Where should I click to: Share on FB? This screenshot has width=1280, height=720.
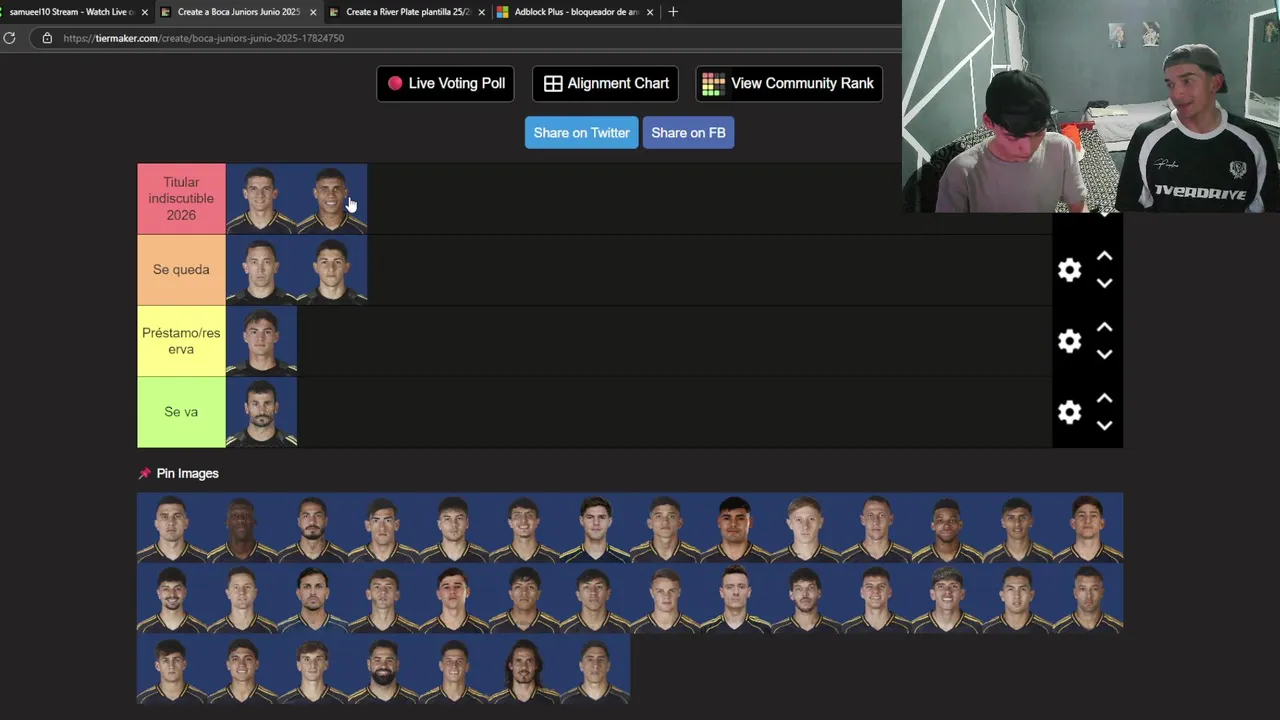point(688,133)
